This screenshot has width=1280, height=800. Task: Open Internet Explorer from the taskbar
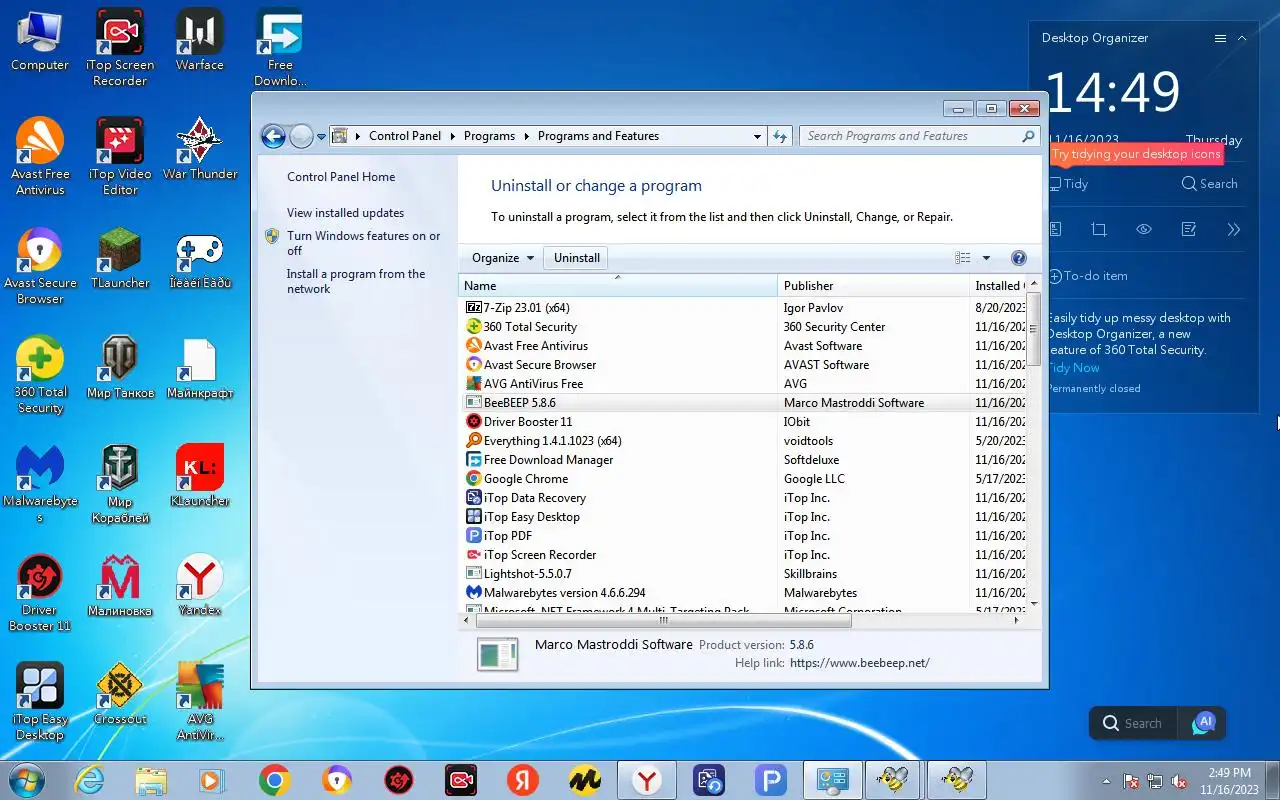(90, 780)
